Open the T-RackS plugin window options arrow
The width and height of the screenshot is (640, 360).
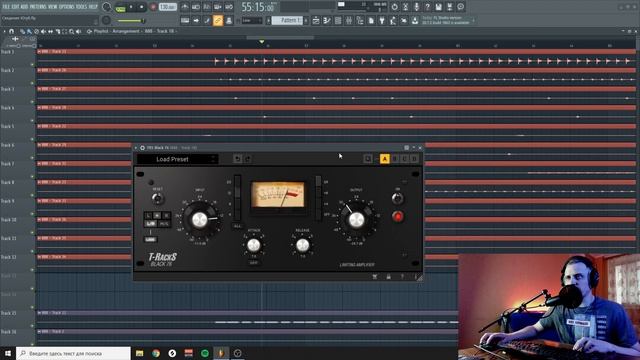point(136,148)
